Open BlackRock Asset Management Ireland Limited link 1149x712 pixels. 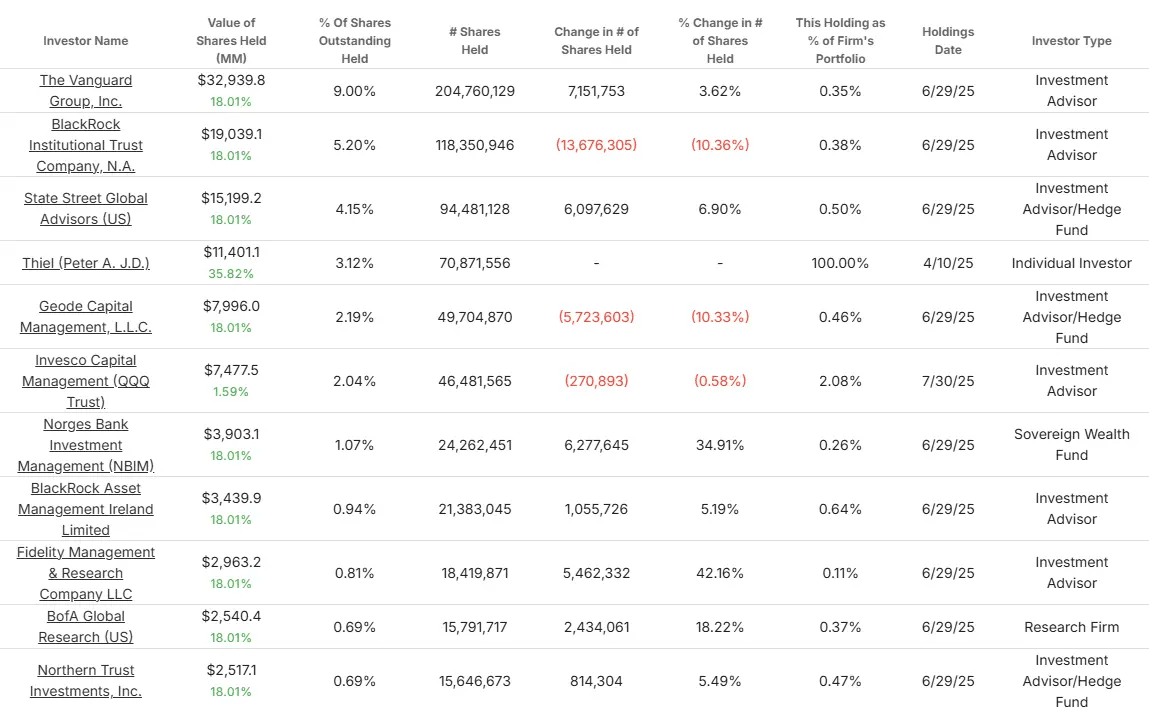click(x=86, y=509)
